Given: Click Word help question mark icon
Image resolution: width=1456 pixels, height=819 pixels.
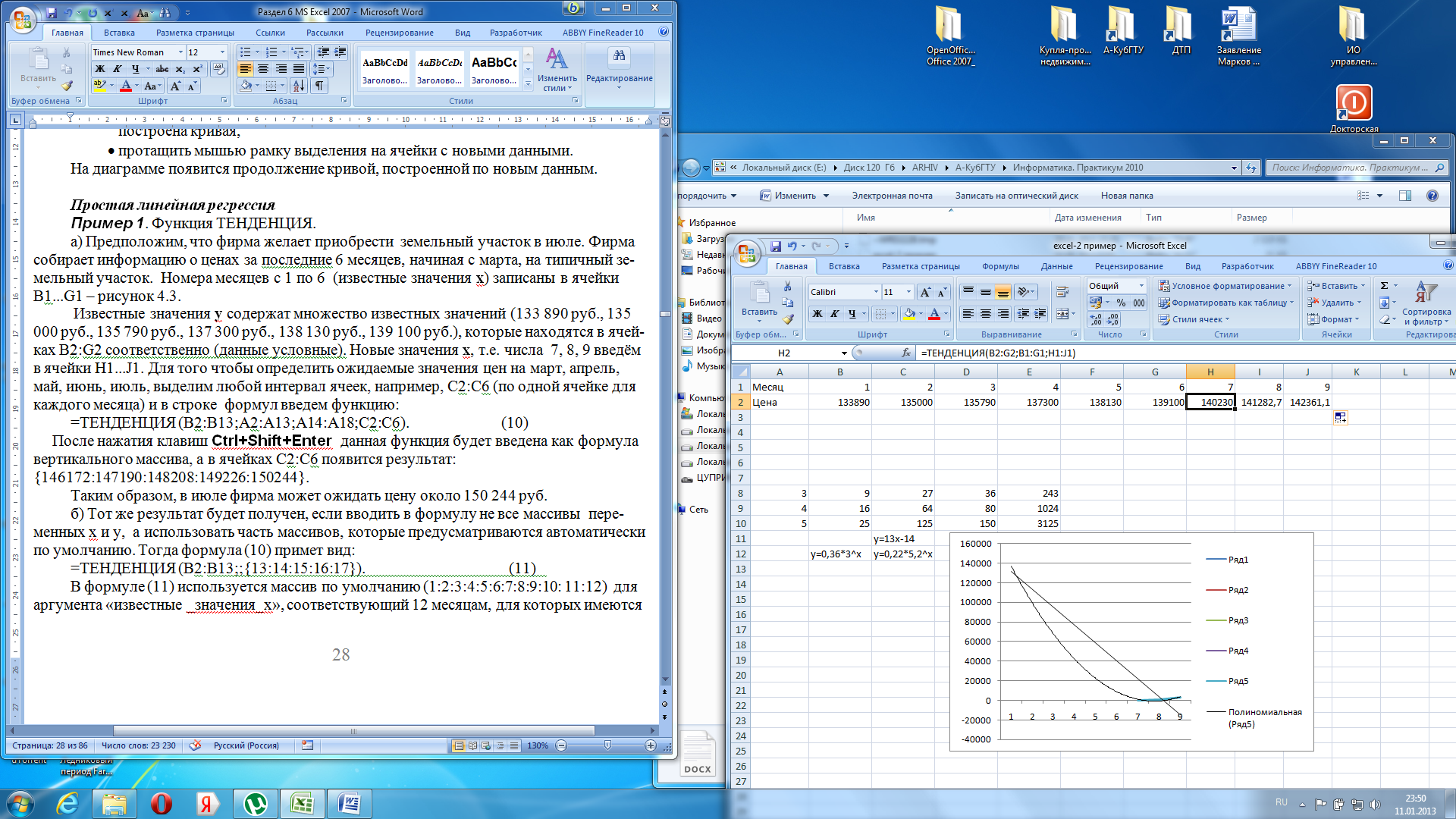Looking at the screenshot, I should (664, 32).
